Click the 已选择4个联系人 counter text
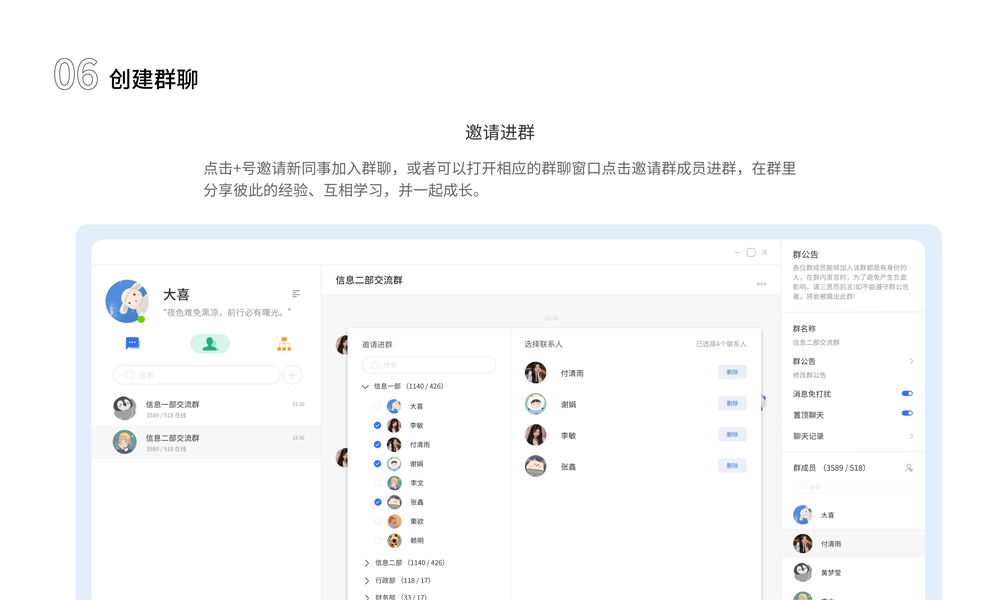 pyautogui.click(x=721, y=344)
